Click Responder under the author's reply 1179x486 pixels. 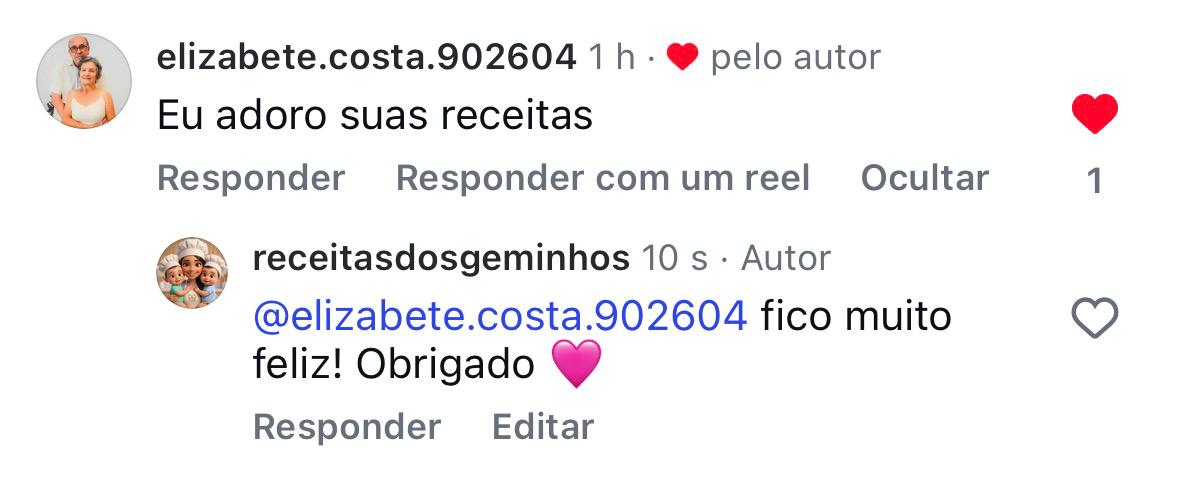347,427
